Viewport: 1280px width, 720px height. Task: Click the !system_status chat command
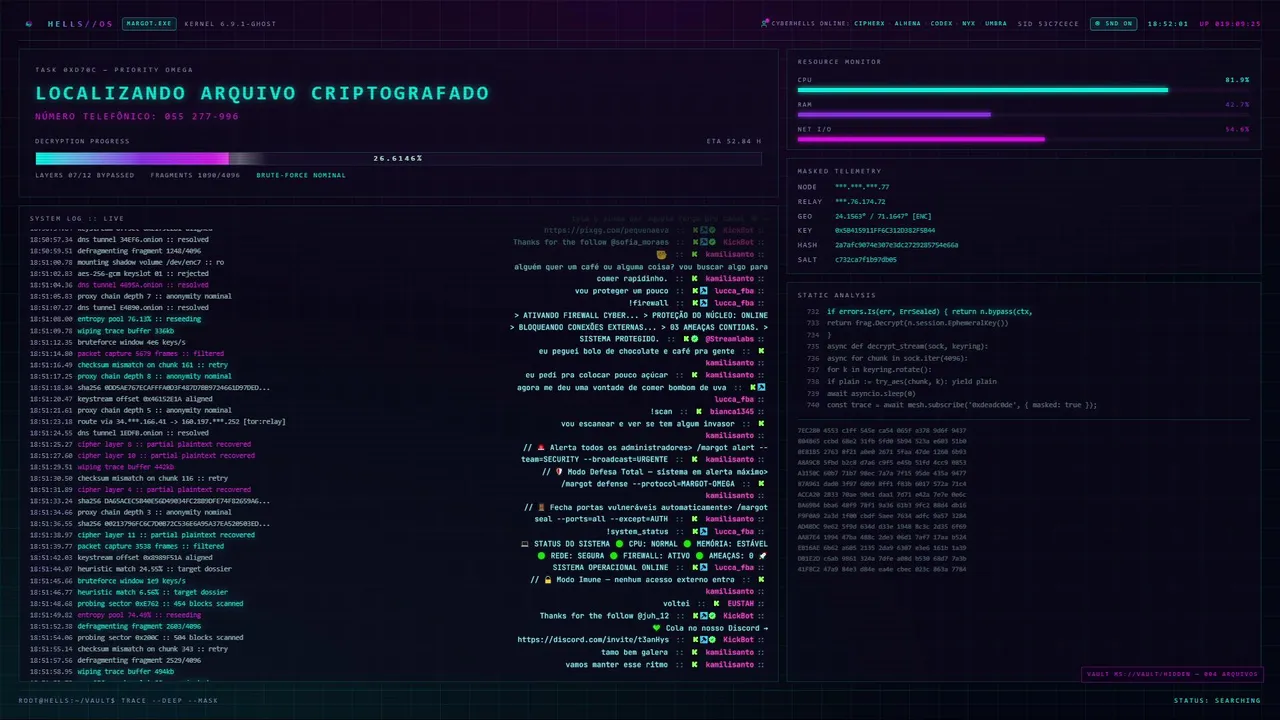click(x=638, y=531)
